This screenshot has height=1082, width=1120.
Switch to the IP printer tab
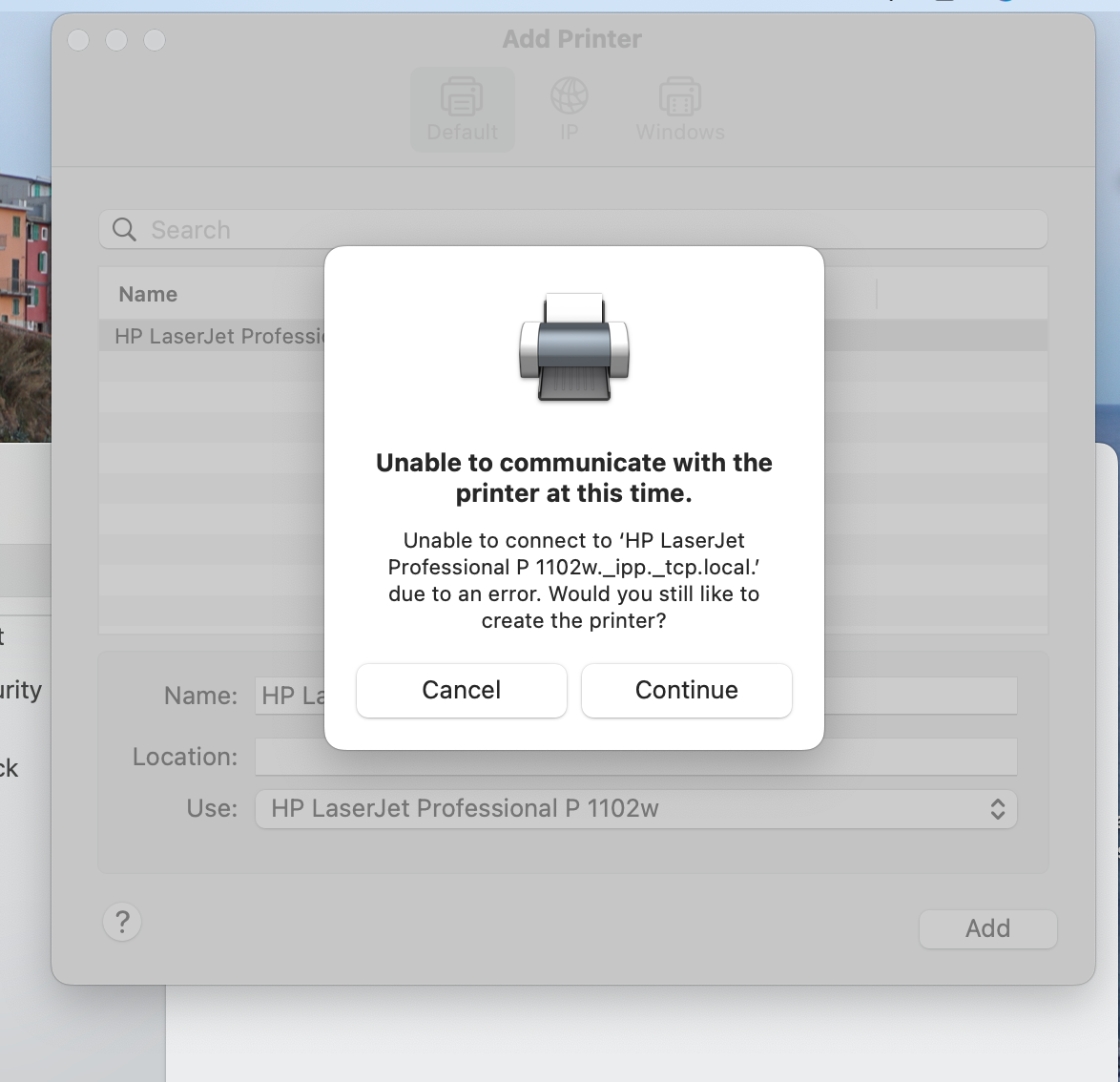click(x=570, y=110)
